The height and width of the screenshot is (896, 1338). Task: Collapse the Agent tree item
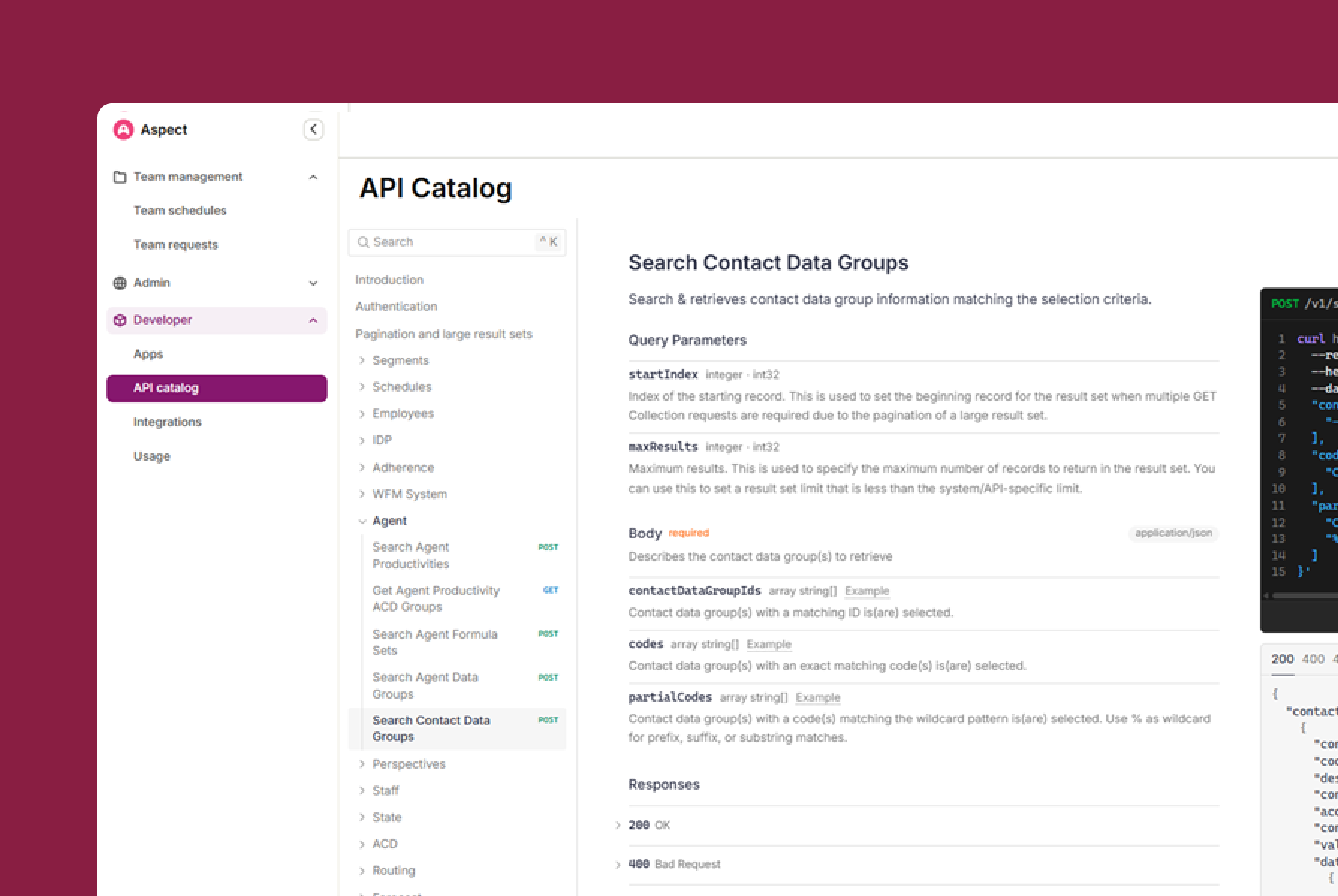362,521
